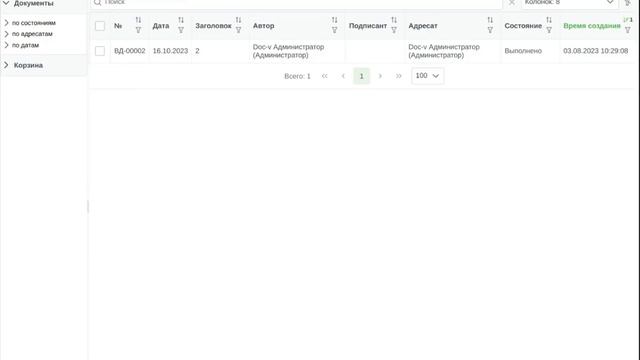This screenshot has height=360, width=640.
Task: Select 'по состояниям' in the sidebar
Action: tap(33, 23)
